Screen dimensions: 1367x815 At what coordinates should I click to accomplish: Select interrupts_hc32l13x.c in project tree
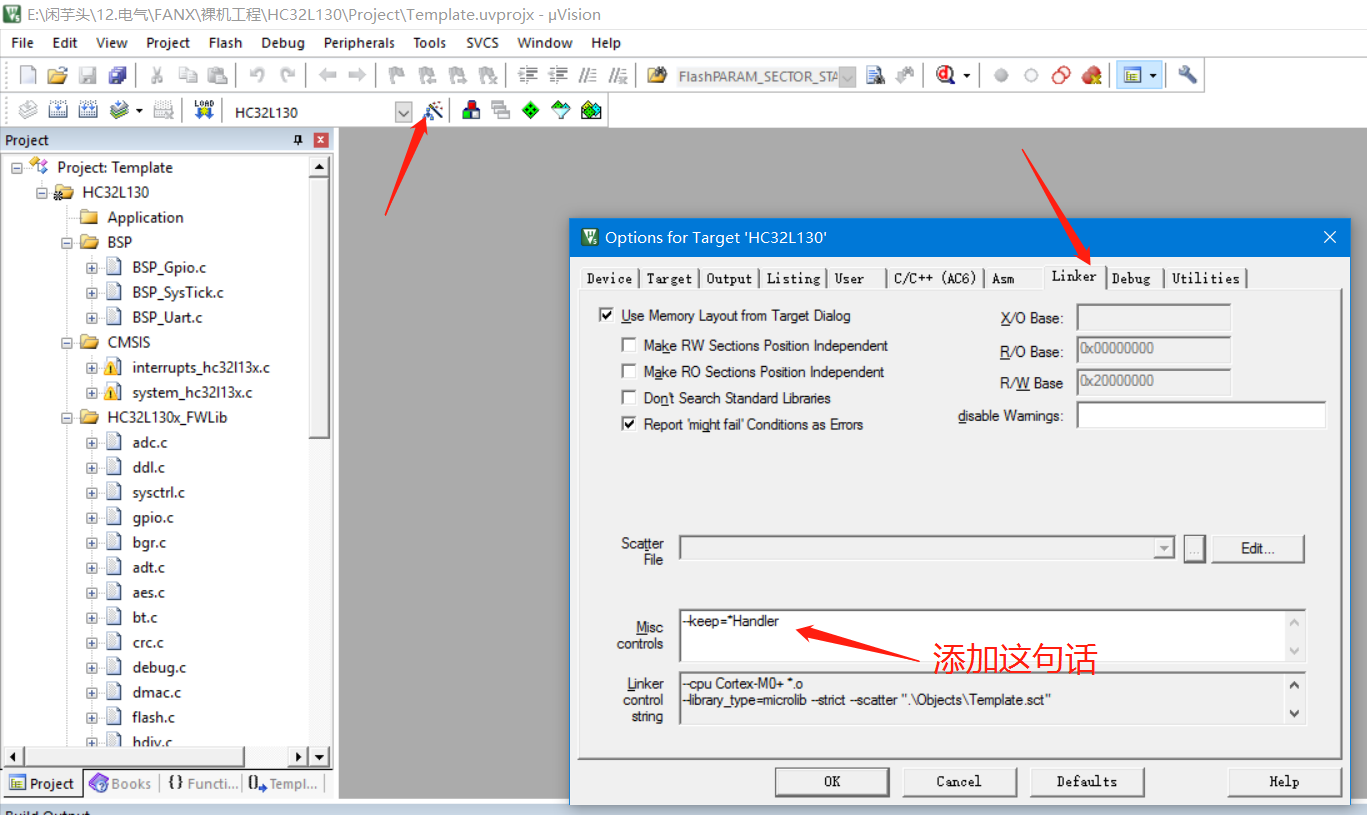coord(200,367)
